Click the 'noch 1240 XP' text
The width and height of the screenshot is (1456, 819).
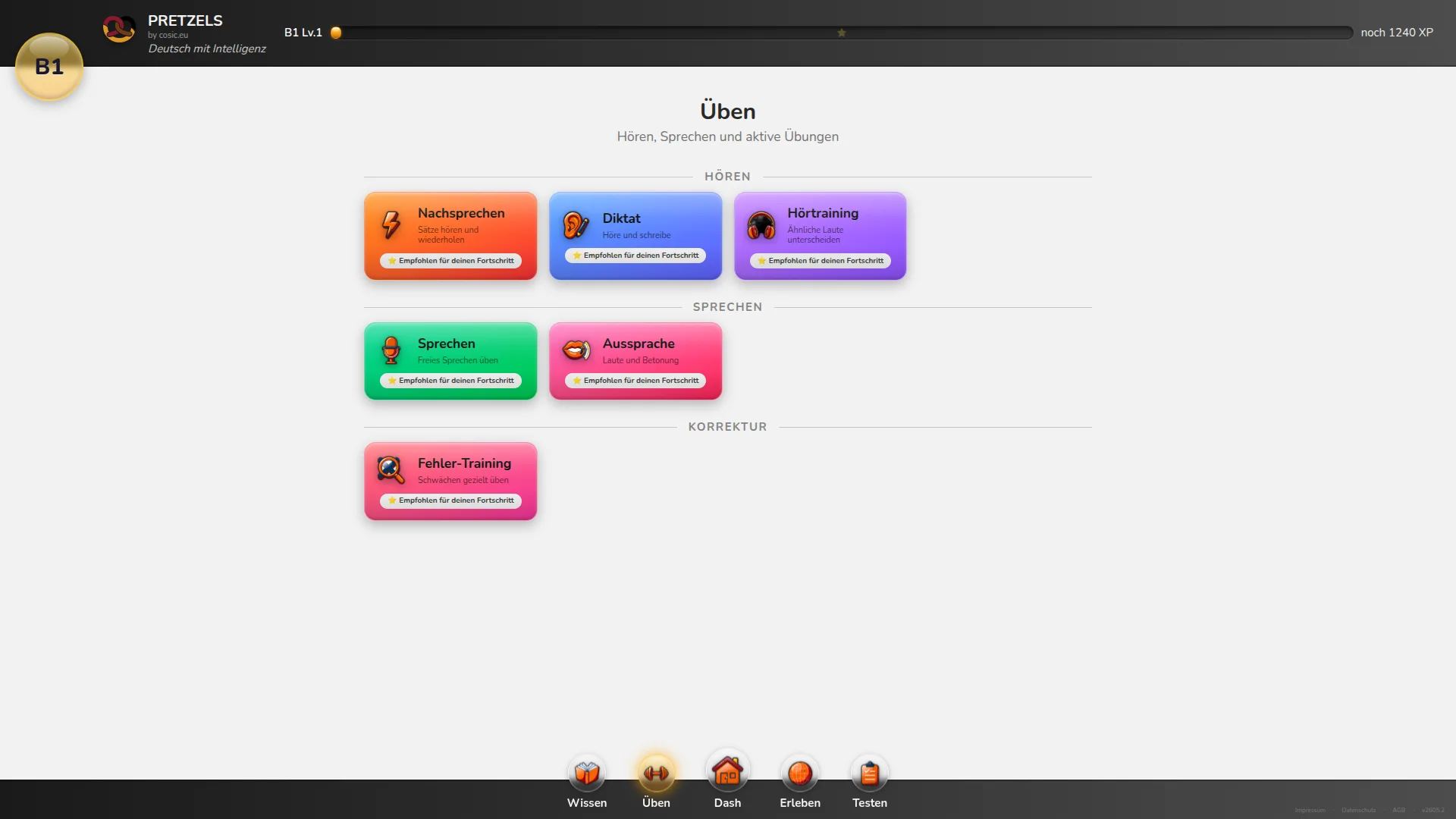(1397, 33)
